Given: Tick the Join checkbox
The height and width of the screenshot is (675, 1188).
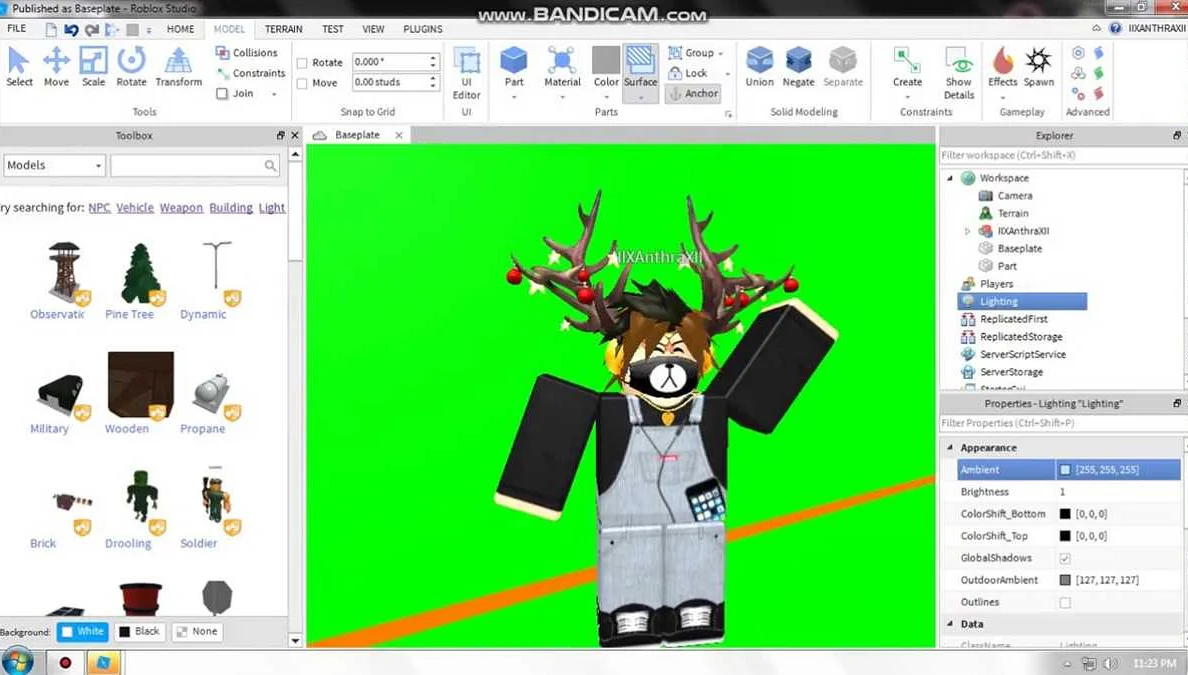Looking at the screenshot, I should click(x=222, y=94).
